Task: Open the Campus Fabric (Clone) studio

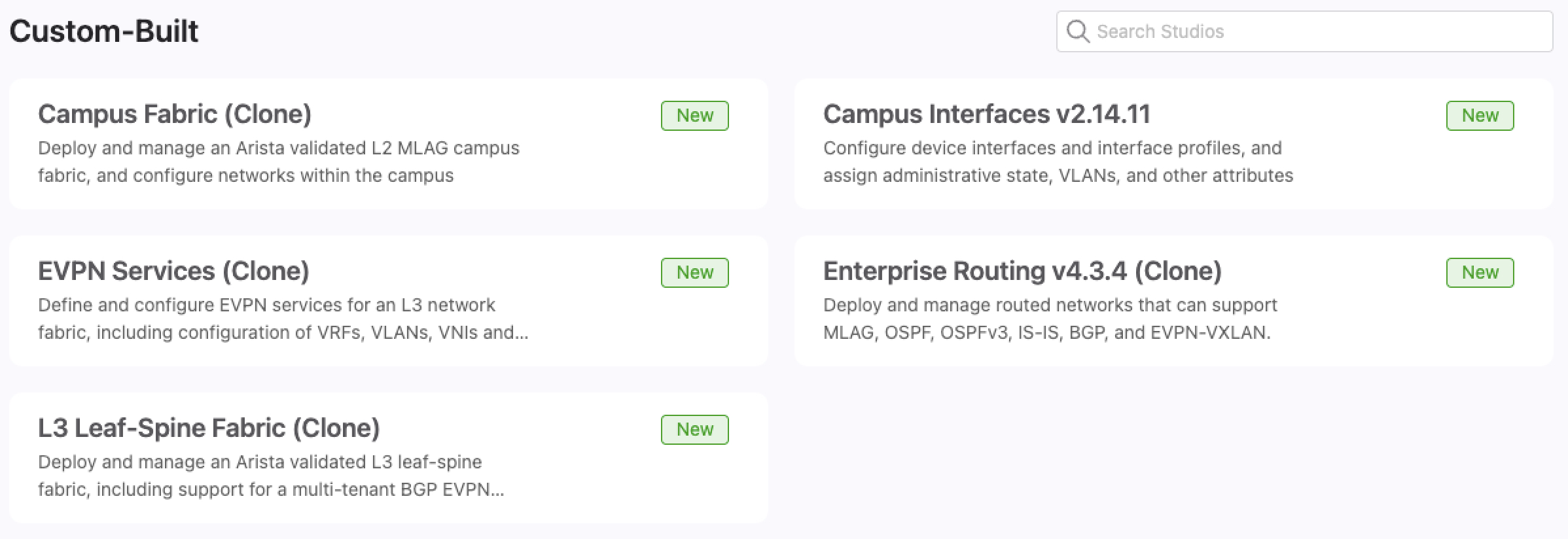Action: point(175,114)
